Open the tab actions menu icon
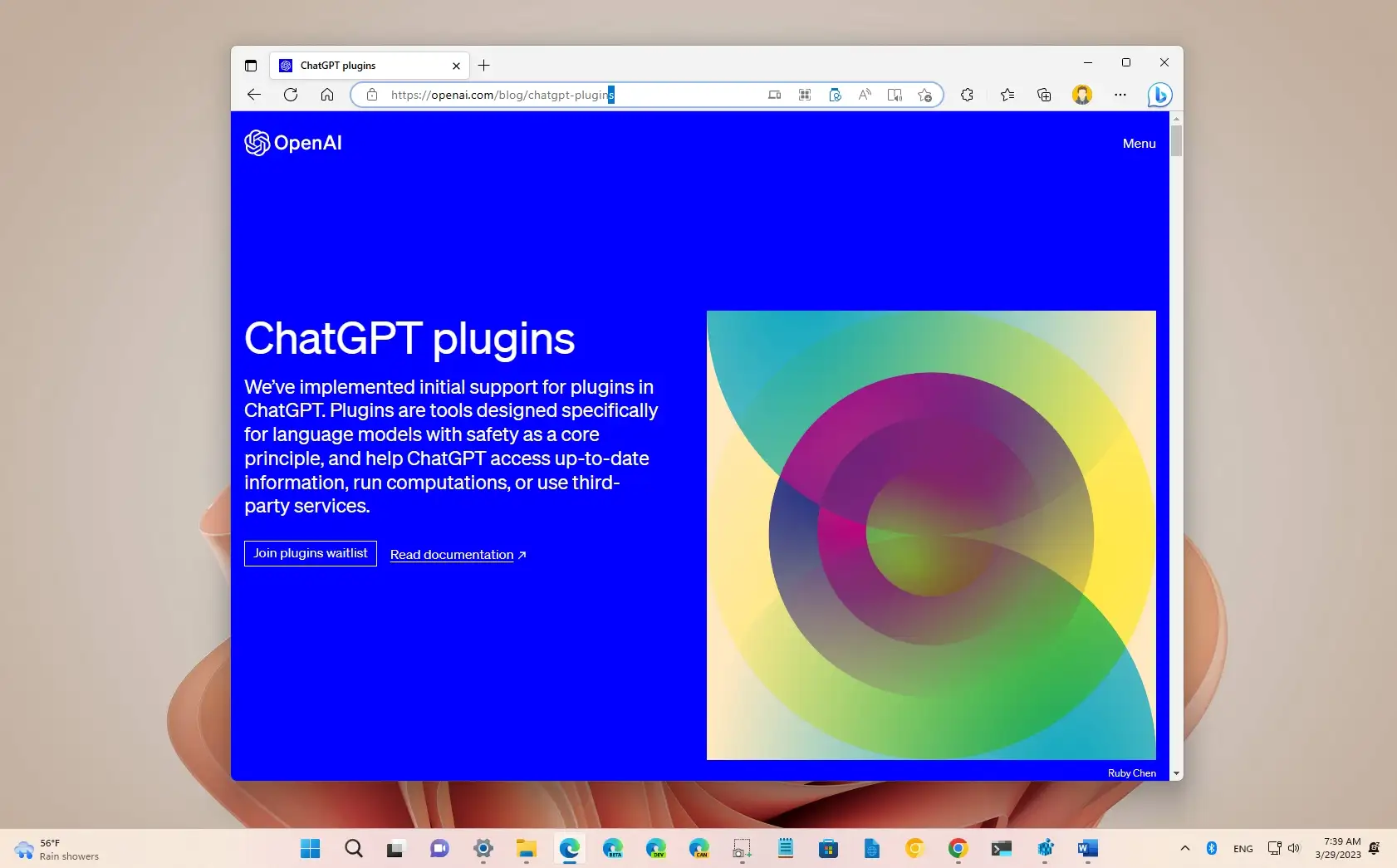The image size is (1397, 868). (x=251, y=66)
